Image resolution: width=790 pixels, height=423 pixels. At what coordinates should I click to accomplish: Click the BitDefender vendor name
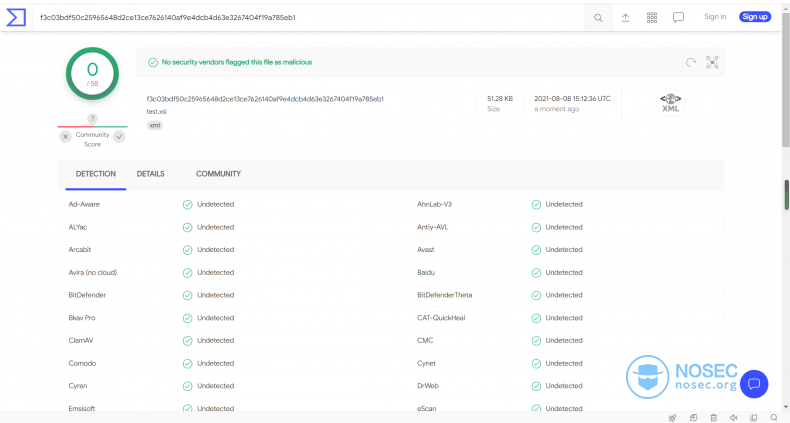[87, 295]
